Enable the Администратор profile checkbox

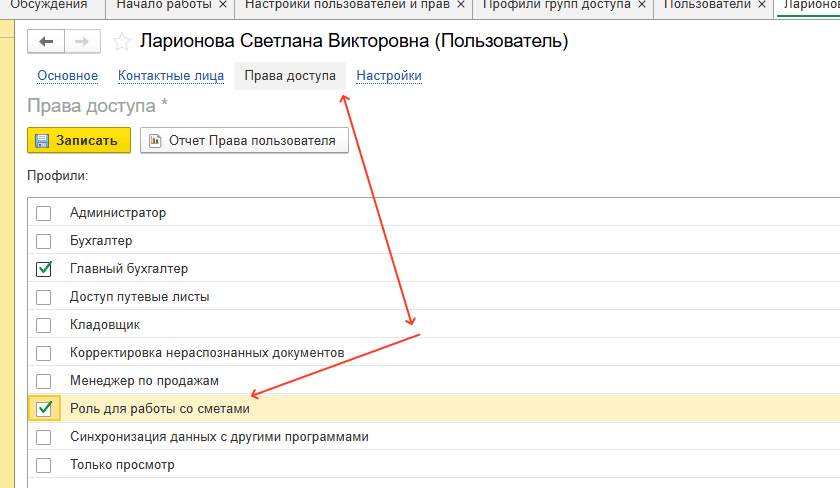[43, 213]
